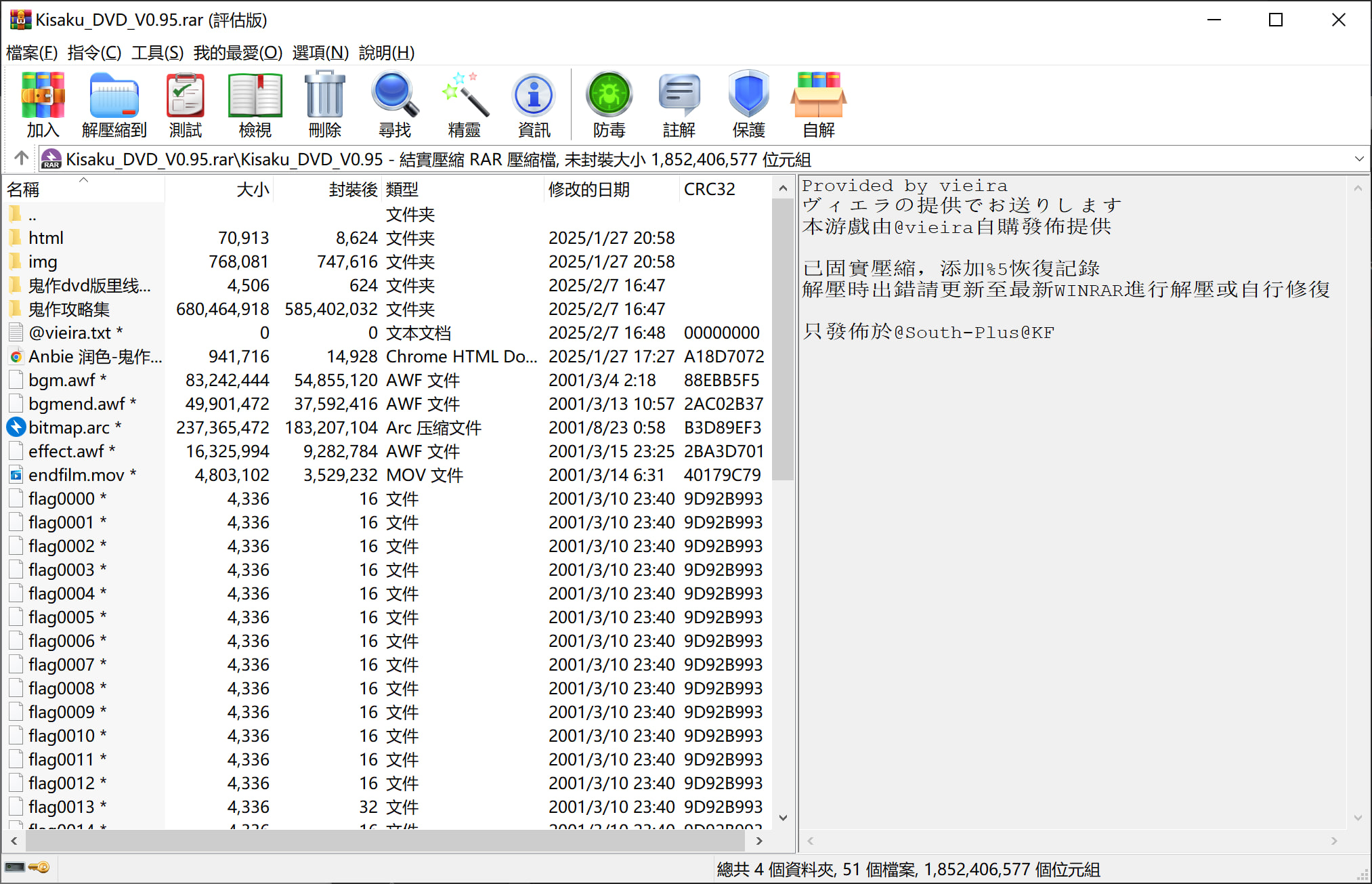Run the Test (測試) archive tool

185,104
